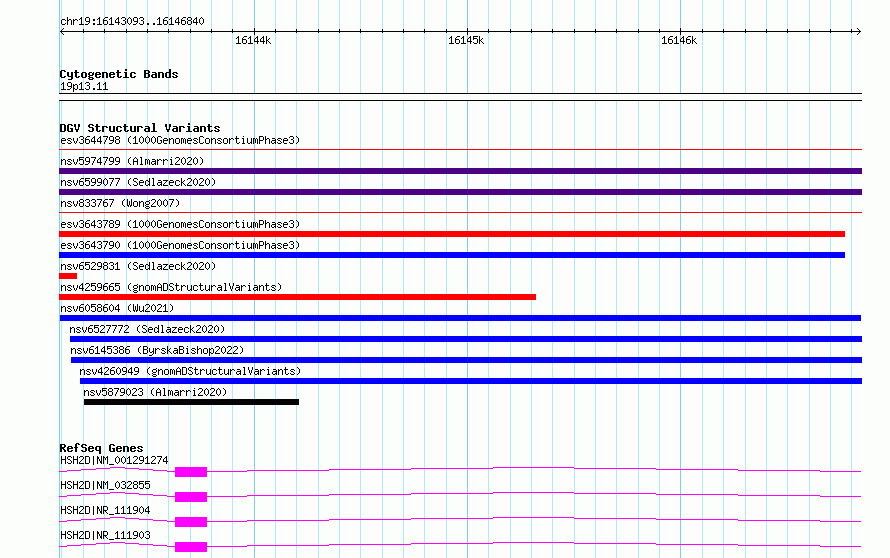The width and height of the screenshot is (890, 558).
Task: Select the esv3643789 red variant bar
Action: point(452,234)
